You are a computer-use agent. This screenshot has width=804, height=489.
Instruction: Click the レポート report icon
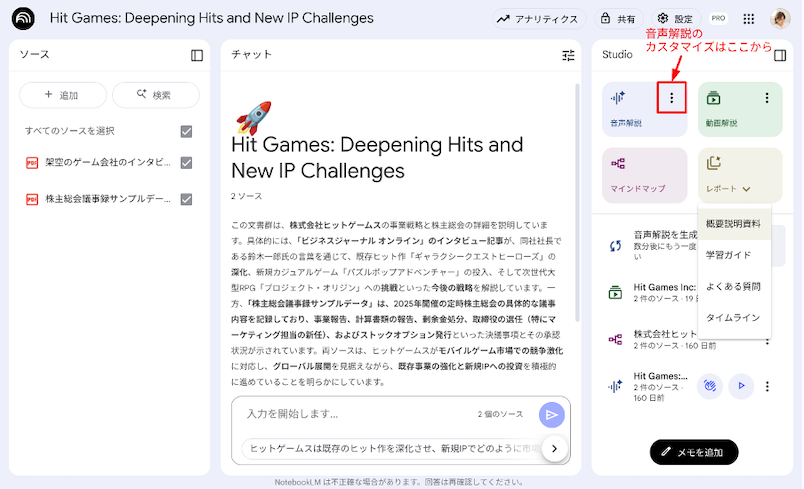click(714, 163)
